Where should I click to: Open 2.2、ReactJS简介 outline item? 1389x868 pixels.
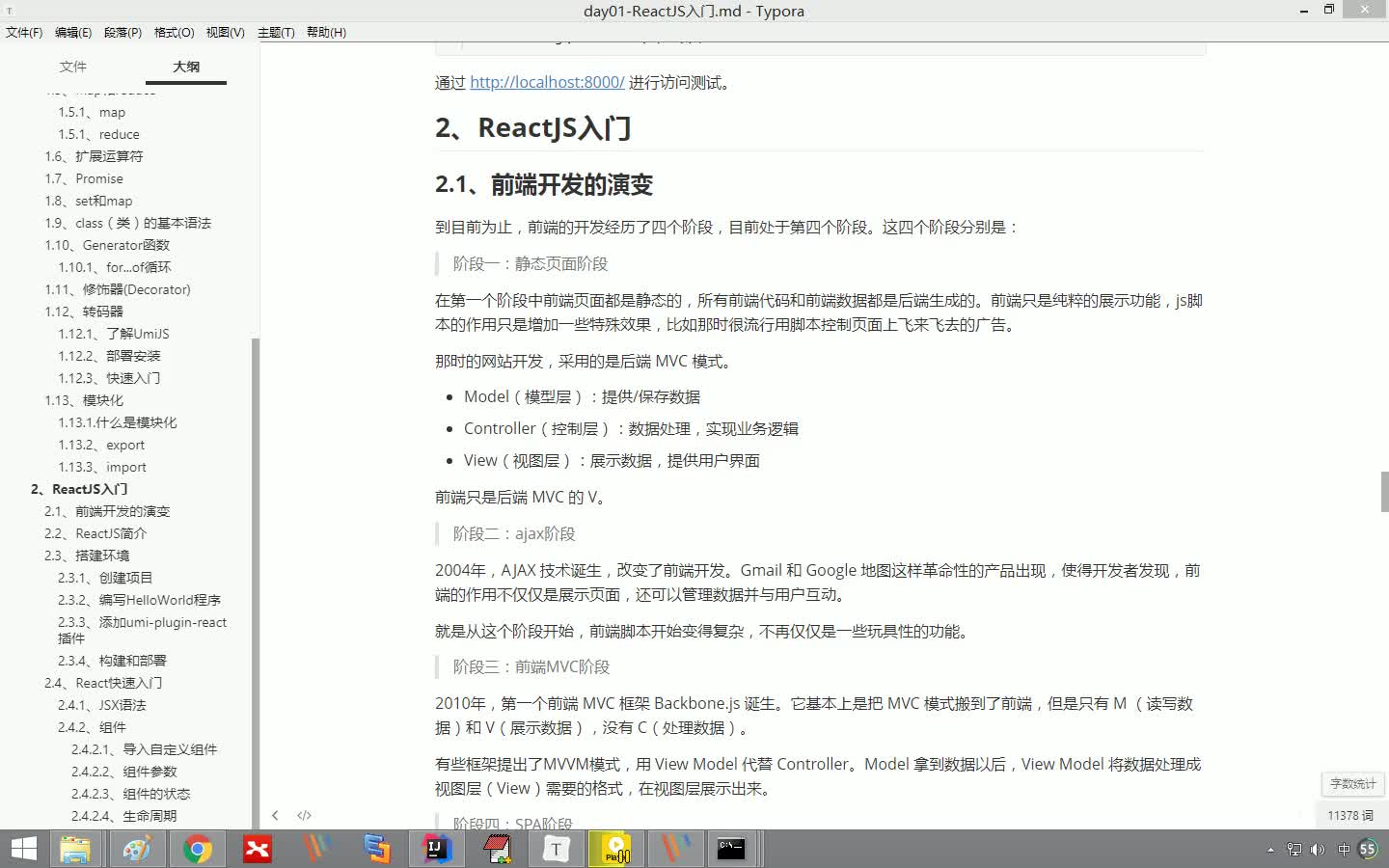(95, 533)
